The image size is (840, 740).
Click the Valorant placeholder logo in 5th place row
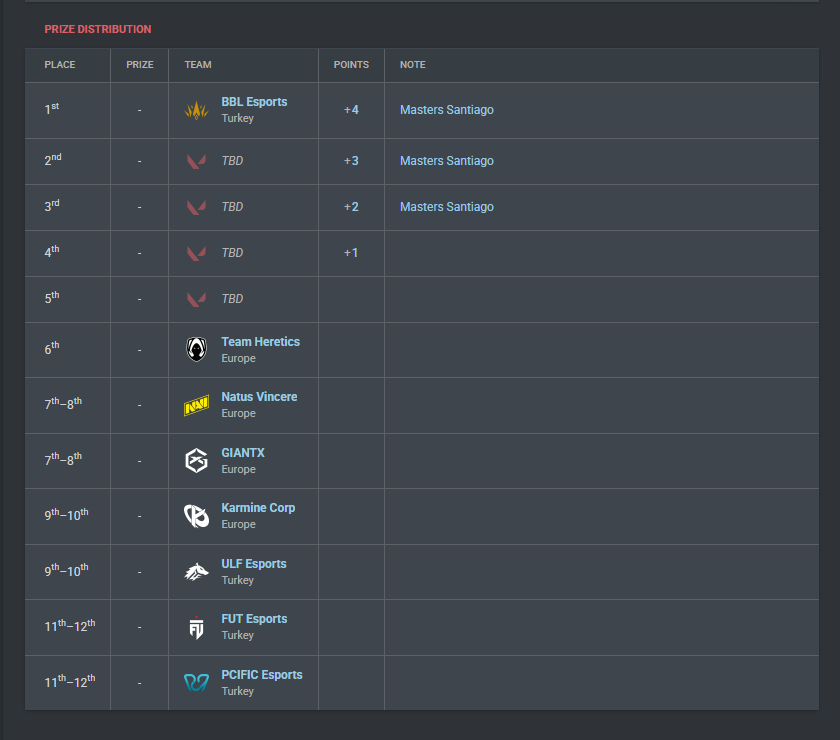point(196,300)
